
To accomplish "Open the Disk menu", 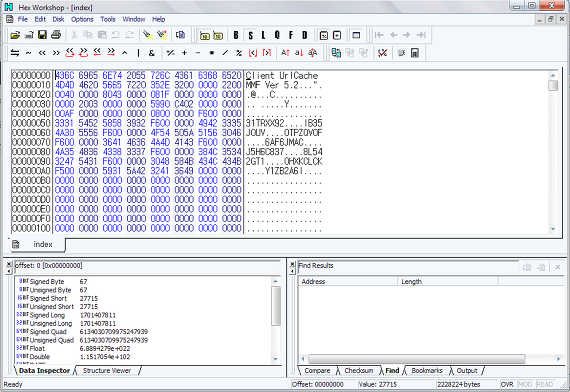I will (58, 19).
